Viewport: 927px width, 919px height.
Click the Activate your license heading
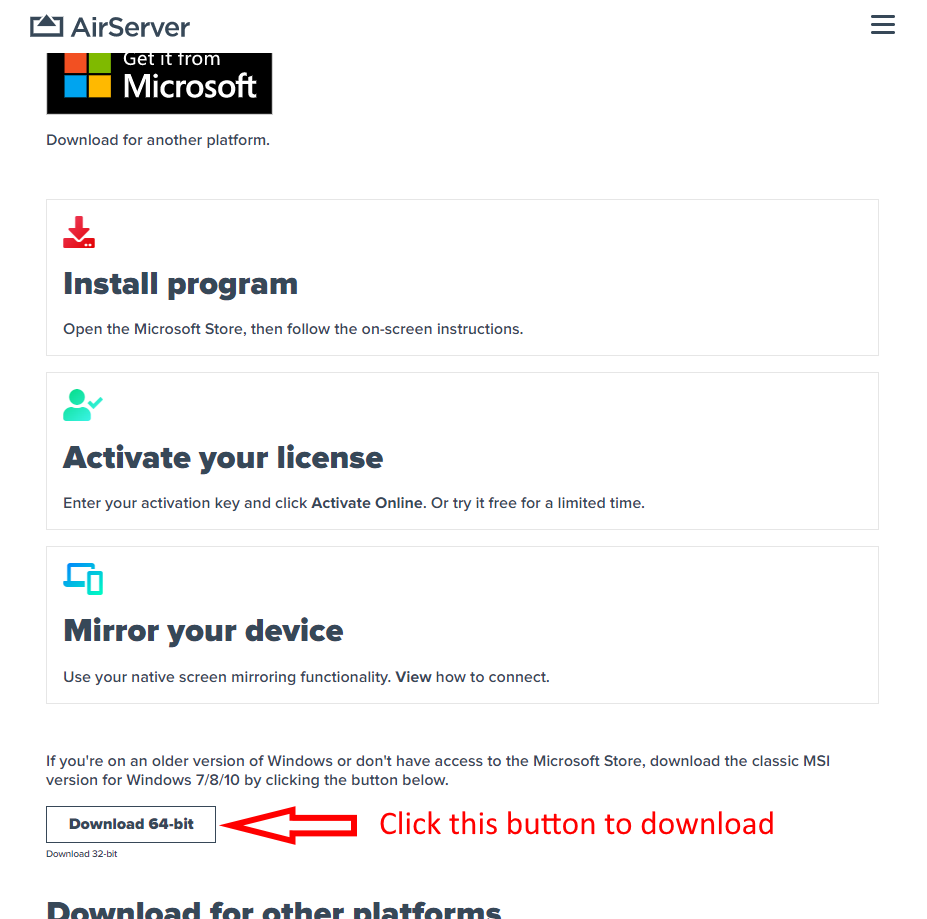223,458
